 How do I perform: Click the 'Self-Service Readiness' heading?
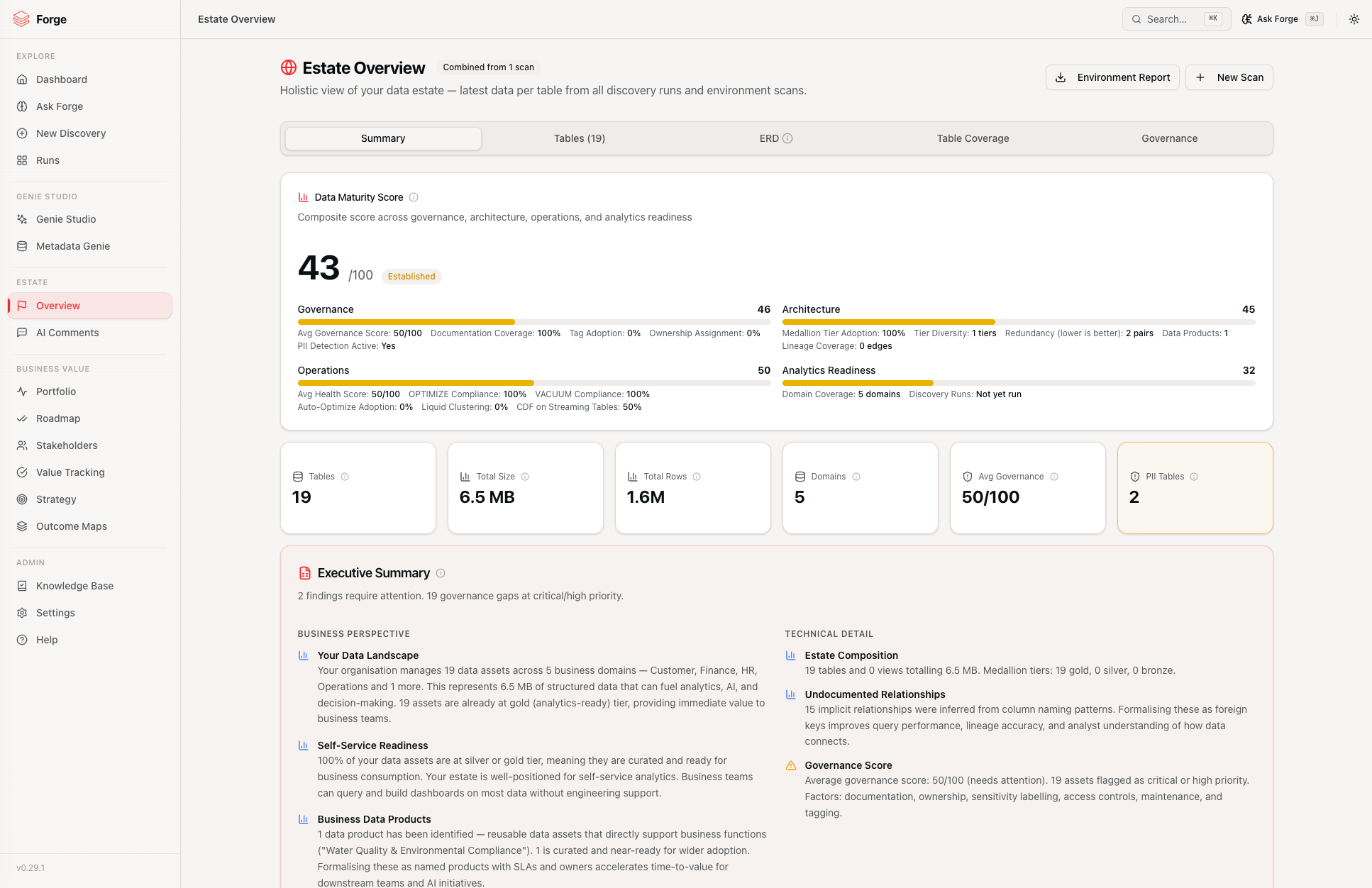(x=373, y=745)
